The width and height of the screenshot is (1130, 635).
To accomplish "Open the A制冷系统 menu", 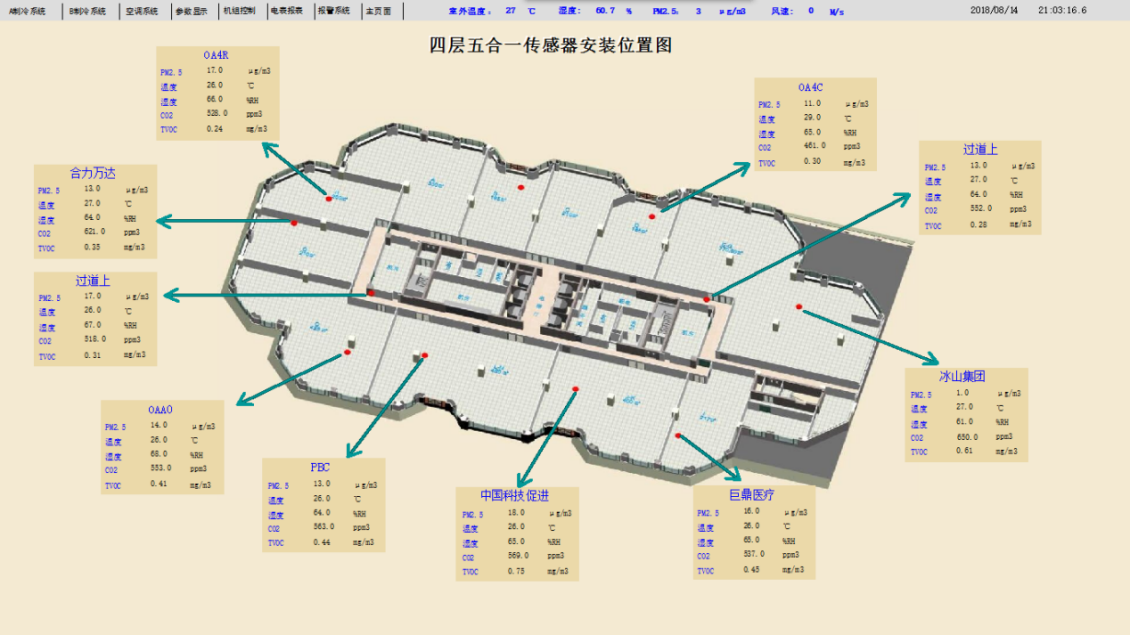I will [27, 11].
